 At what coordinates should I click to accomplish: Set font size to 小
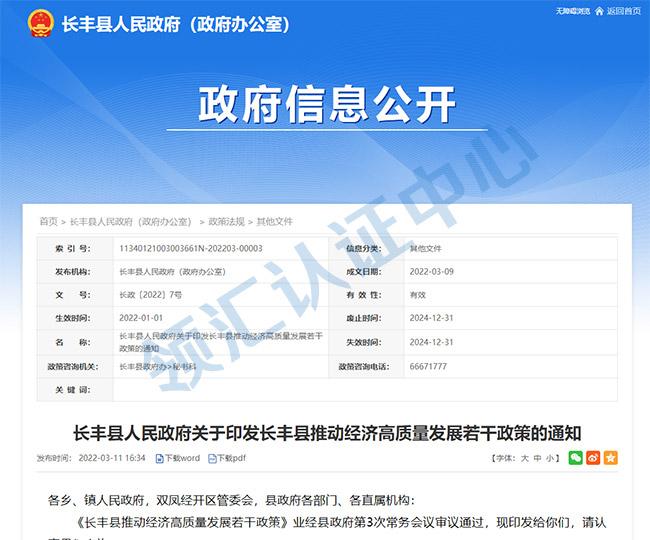pos(550,458)
